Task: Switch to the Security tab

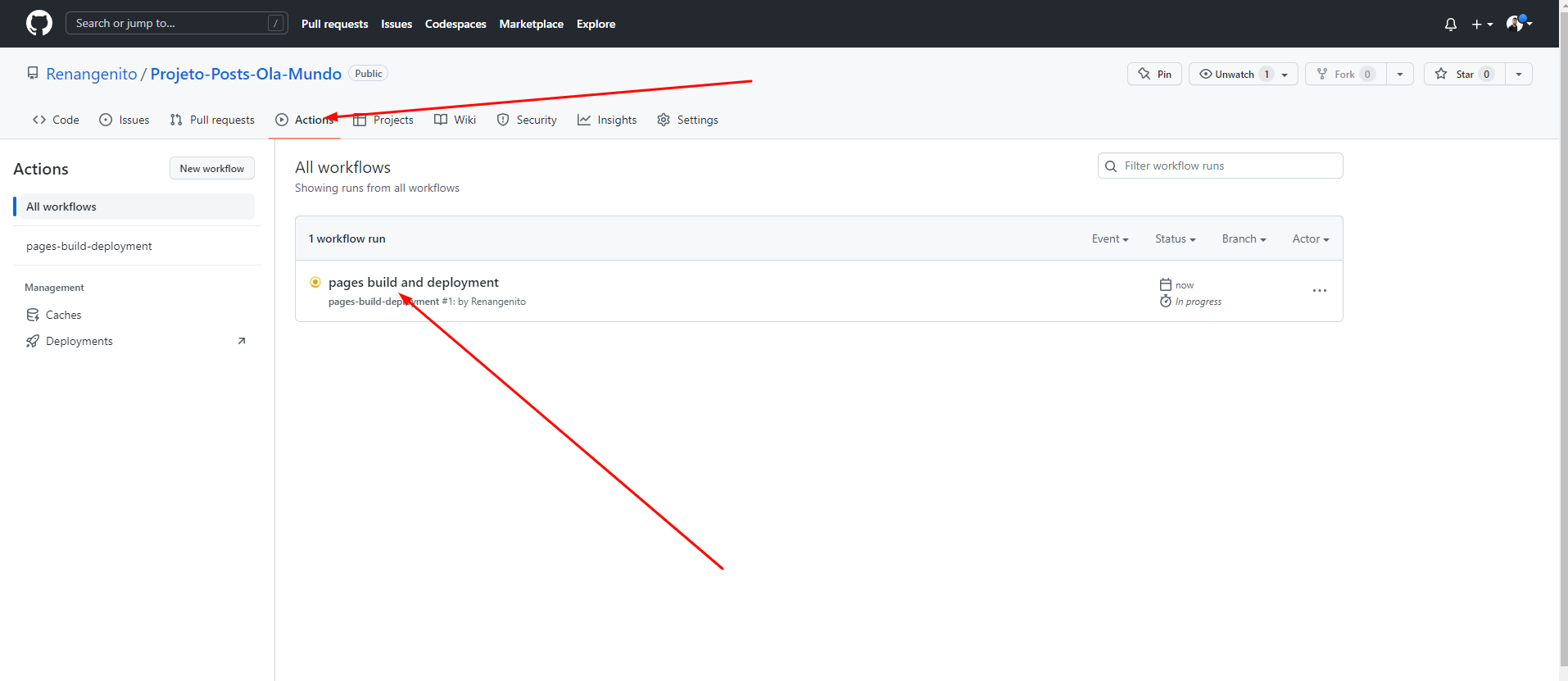Action: [x=527, y=120]
